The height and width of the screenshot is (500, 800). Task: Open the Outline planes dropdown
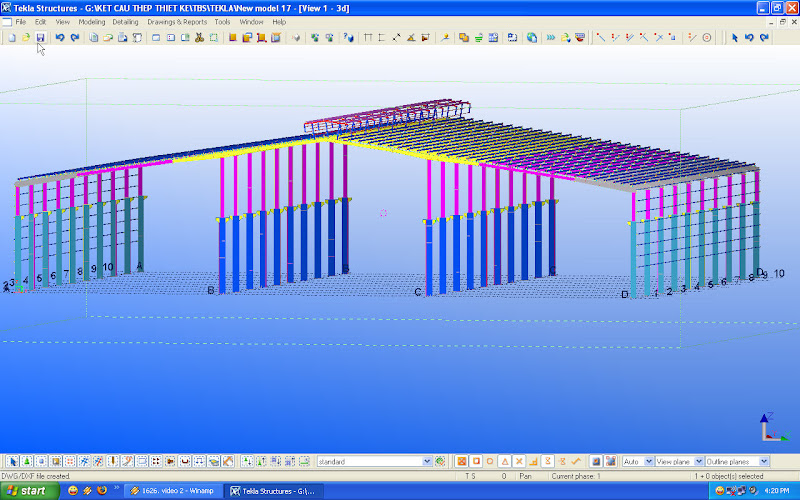[764, 462]
